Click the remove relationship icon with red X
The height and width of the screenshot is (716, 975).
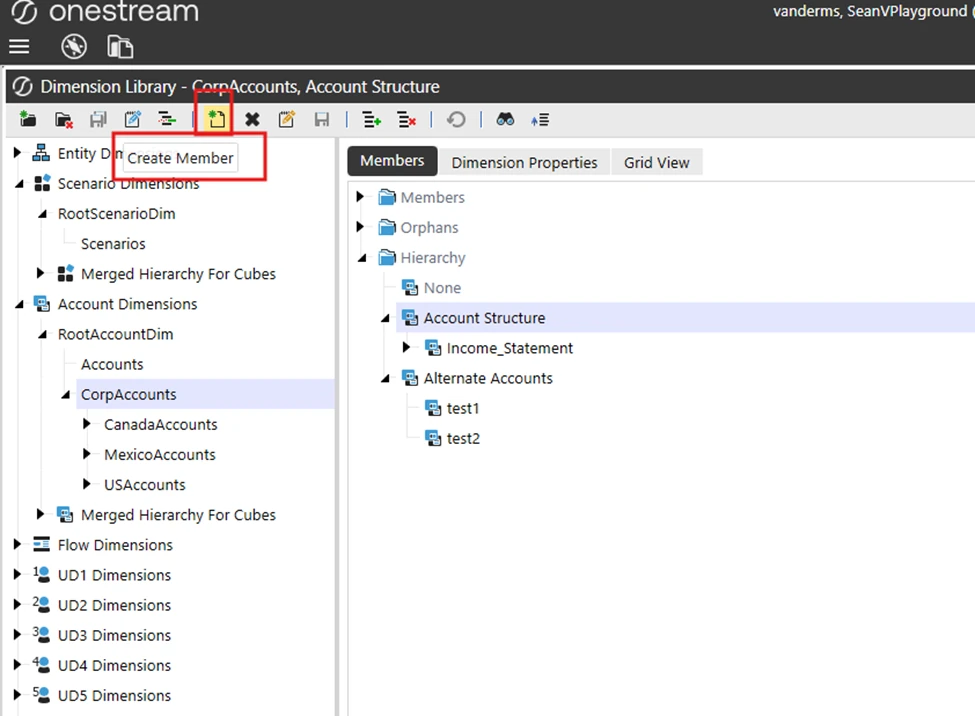coord(406,119)
